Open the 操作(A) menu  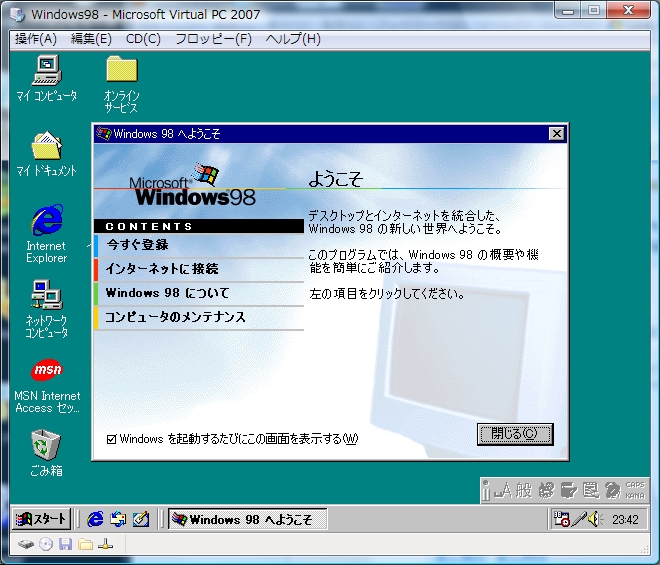(36, 39)
